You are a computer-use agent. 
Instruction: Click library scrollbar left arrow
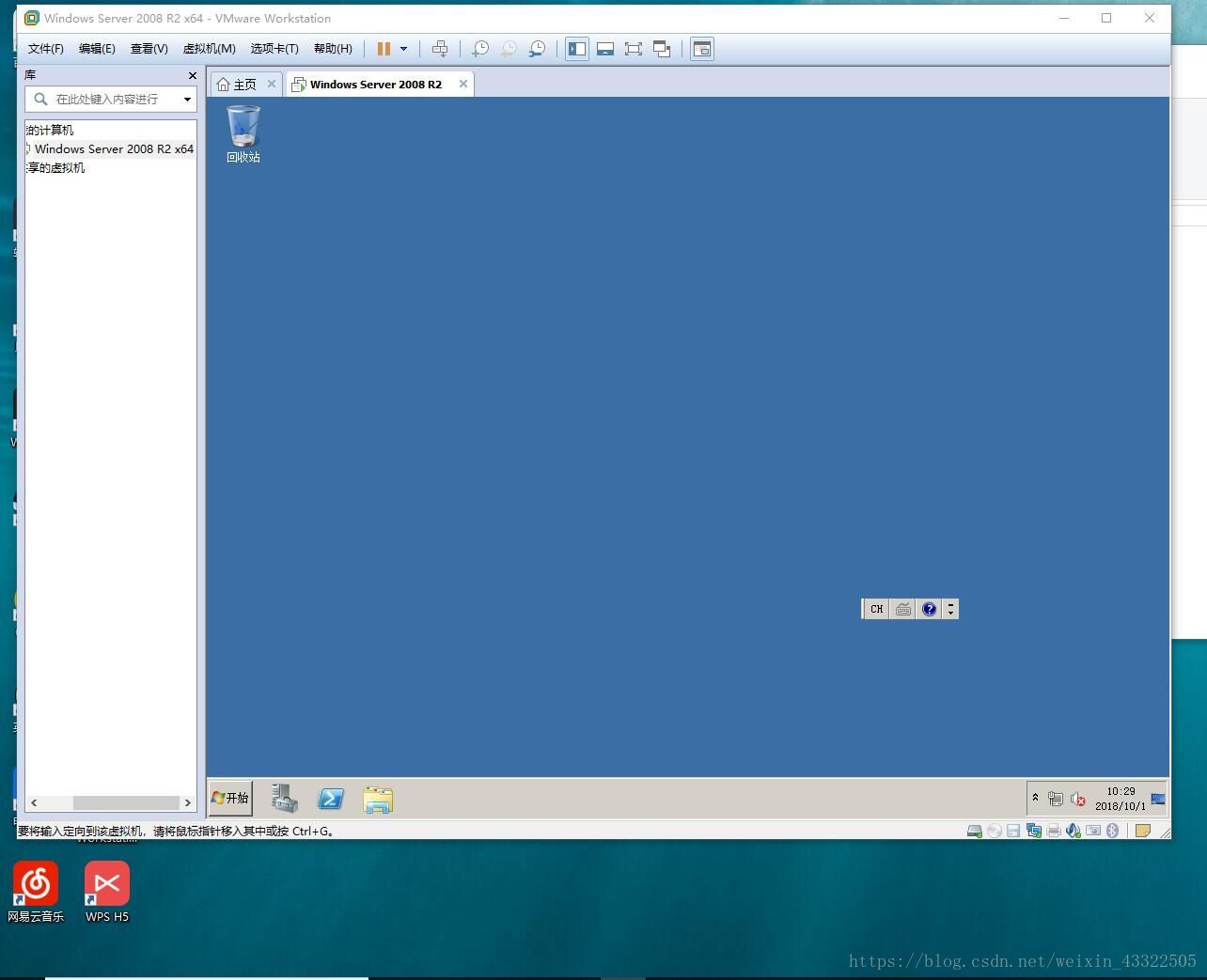coord(34,802)
